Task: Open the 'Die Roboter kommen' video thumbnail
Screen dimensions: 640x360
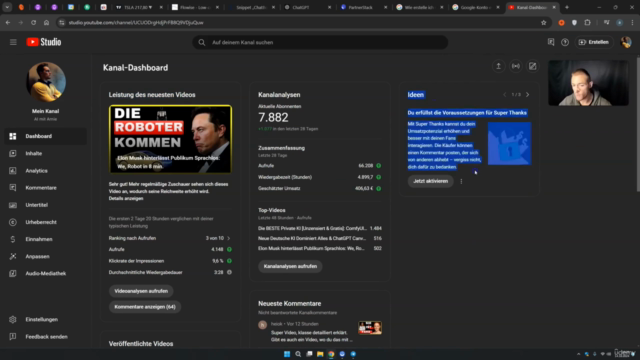Action: click(170, 139)
